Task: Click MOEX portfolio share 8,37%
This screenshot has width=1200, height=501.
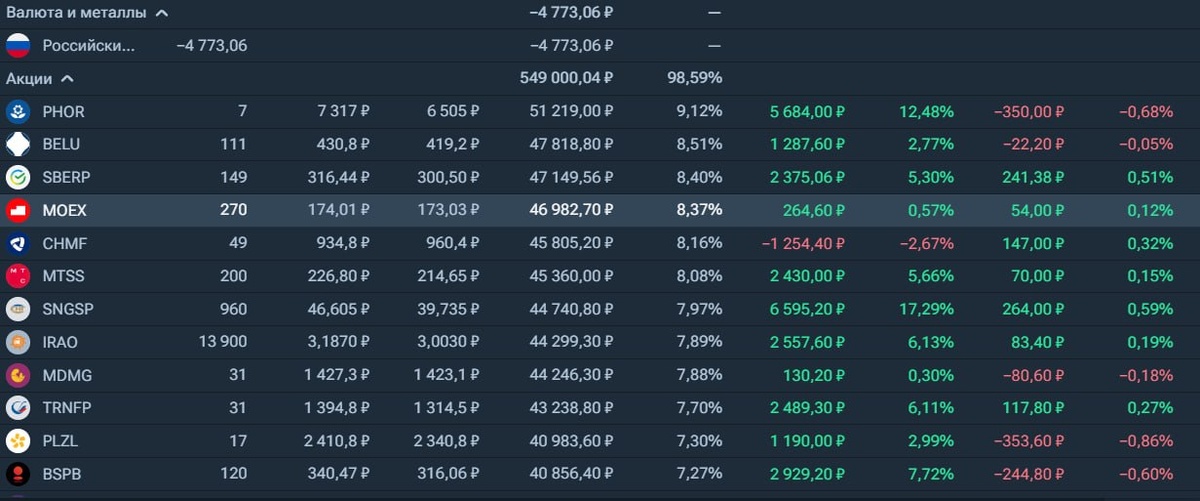Action: click(x=699, y=211)
